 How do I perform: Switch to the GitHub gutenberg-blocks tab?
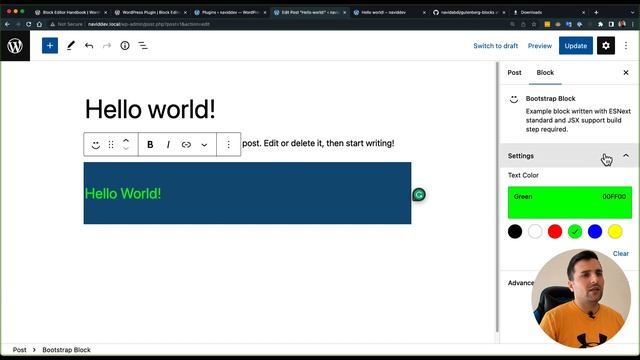468,13
